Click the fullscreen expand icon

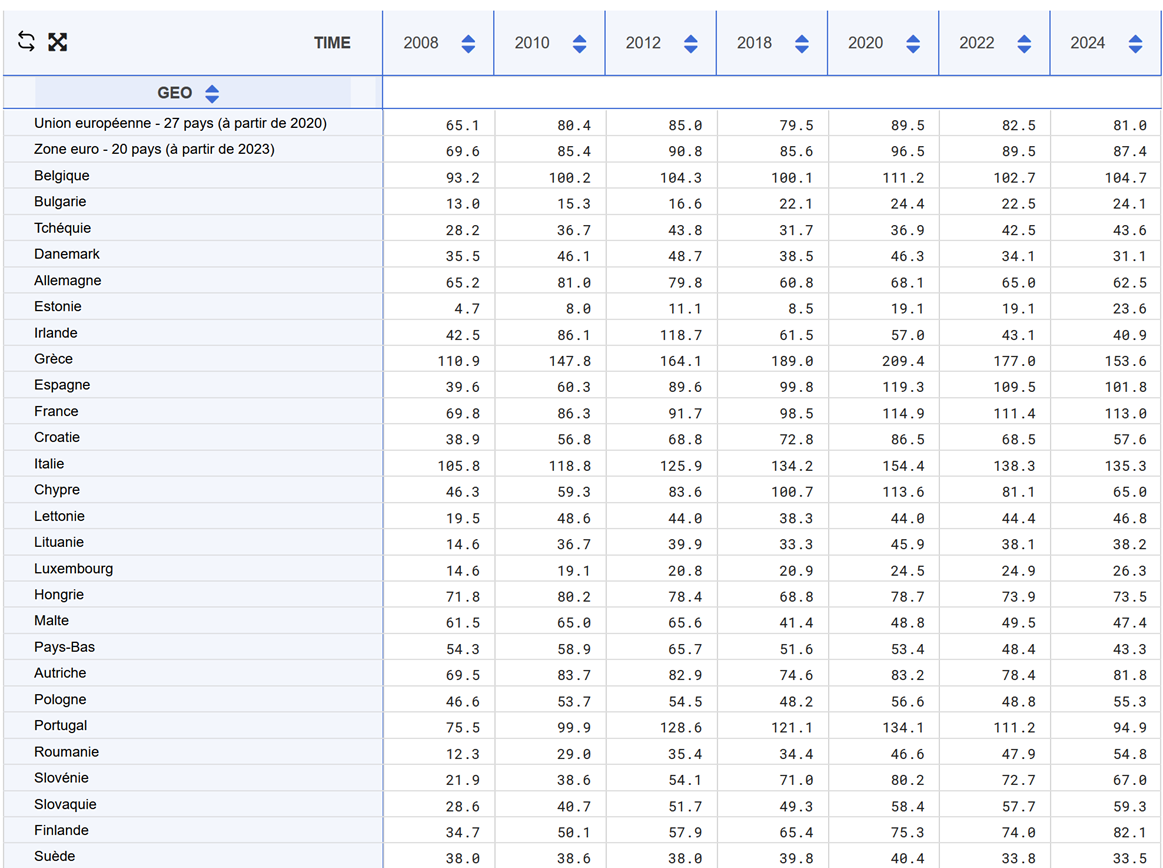(58, 42)
